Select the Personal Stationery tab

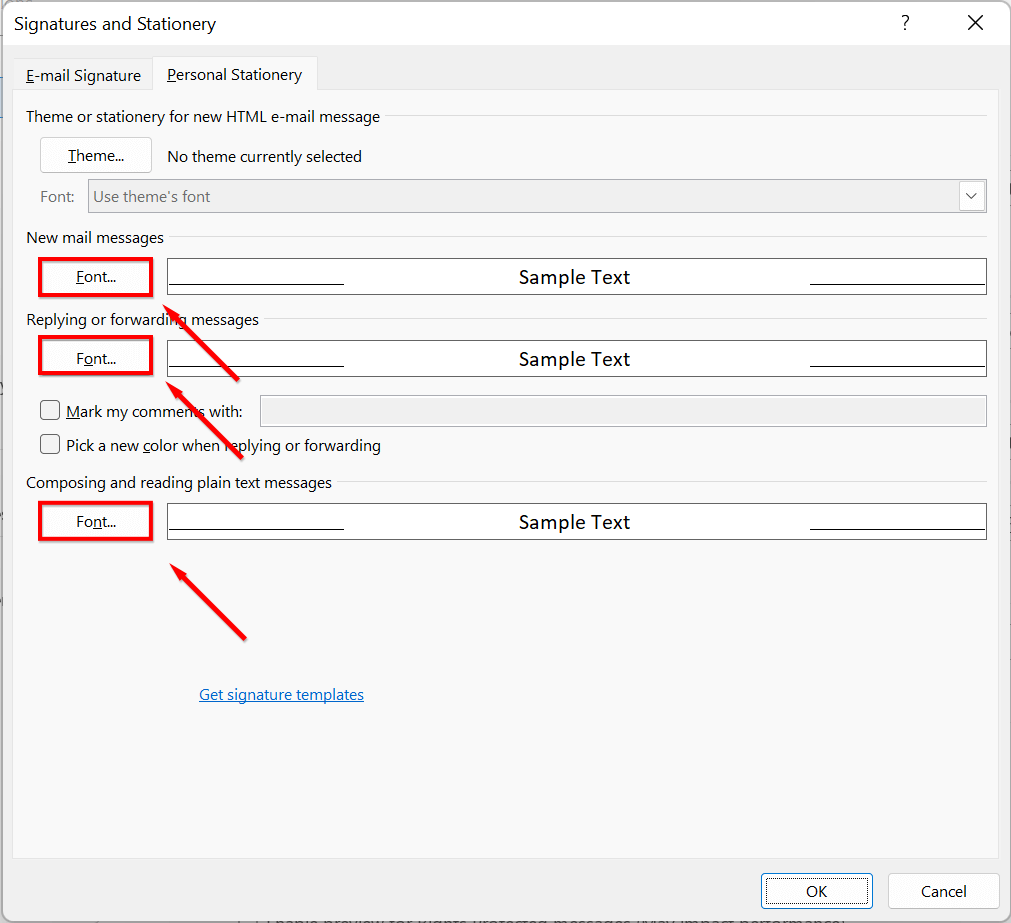coord(234,75)
